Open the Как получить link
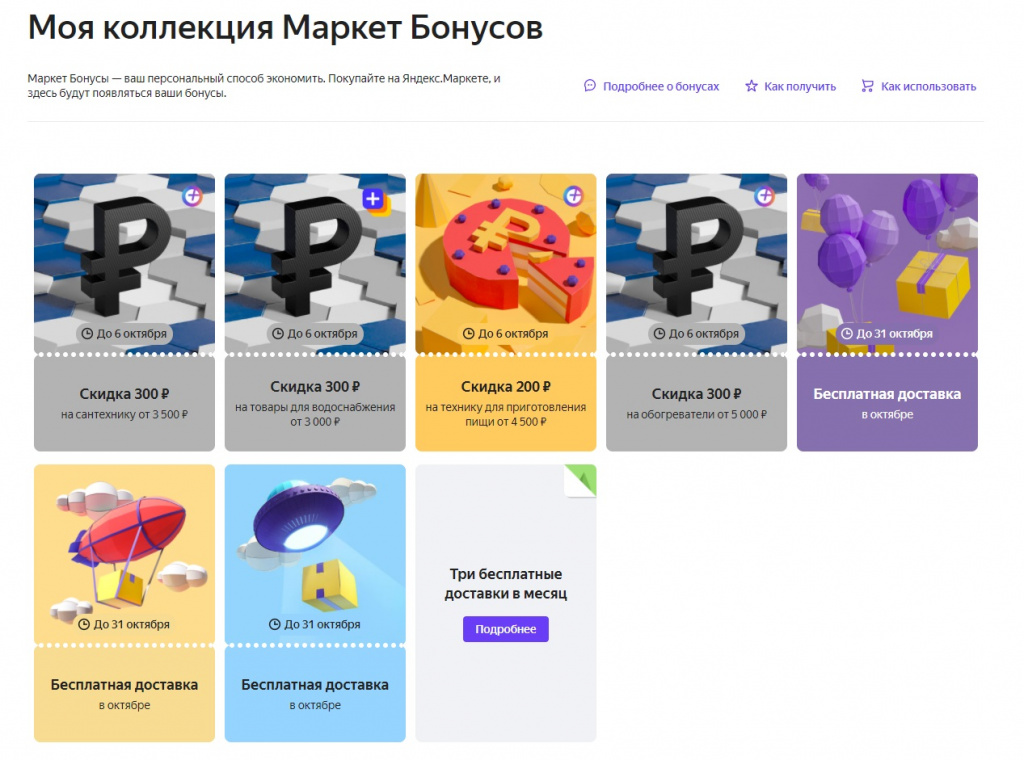1024x760 pixels. [800, 86]
